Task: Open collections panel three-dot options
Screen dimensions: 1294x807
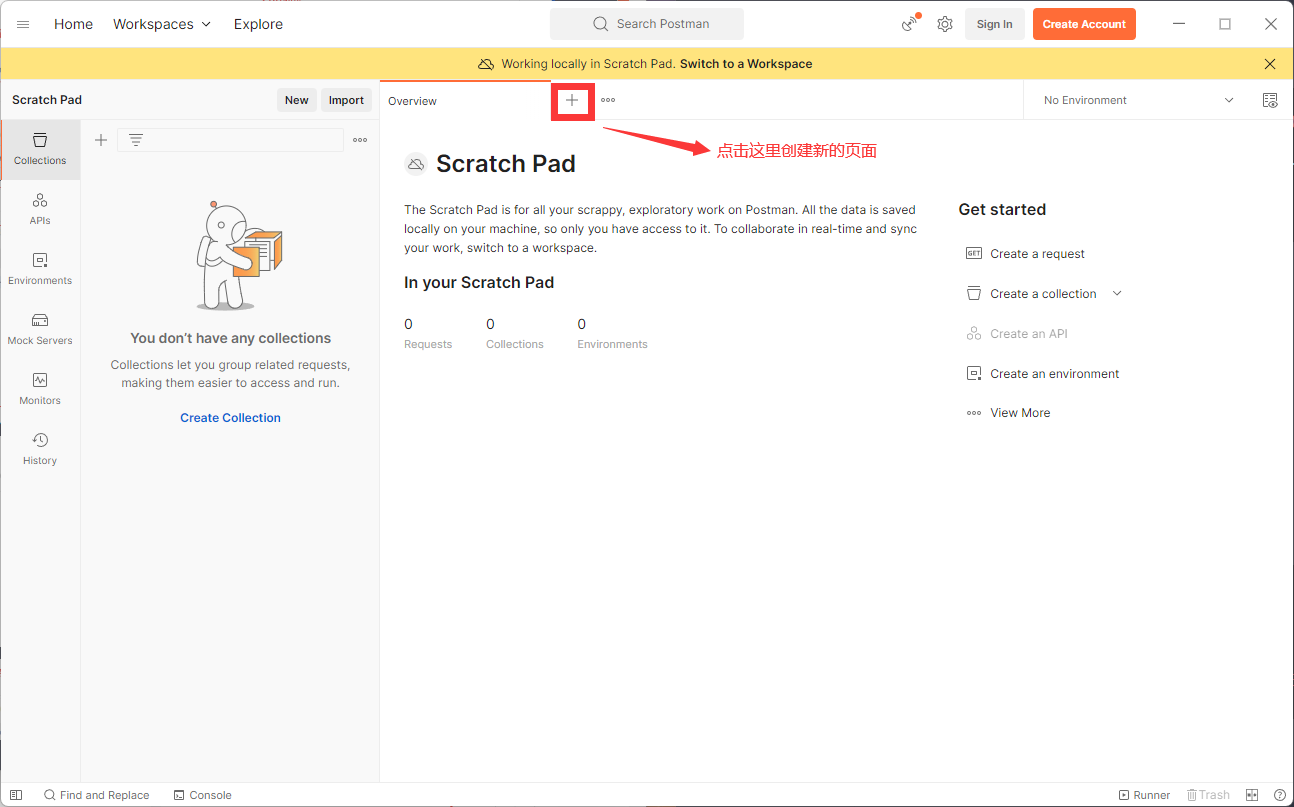Action: click(360, 140)
